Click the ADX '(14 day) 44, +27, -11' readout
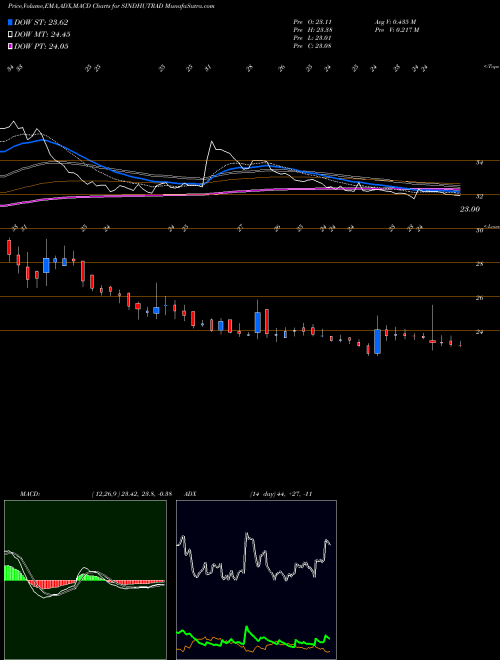This screenshot has height=660, width=500. (x=281, y=494)
